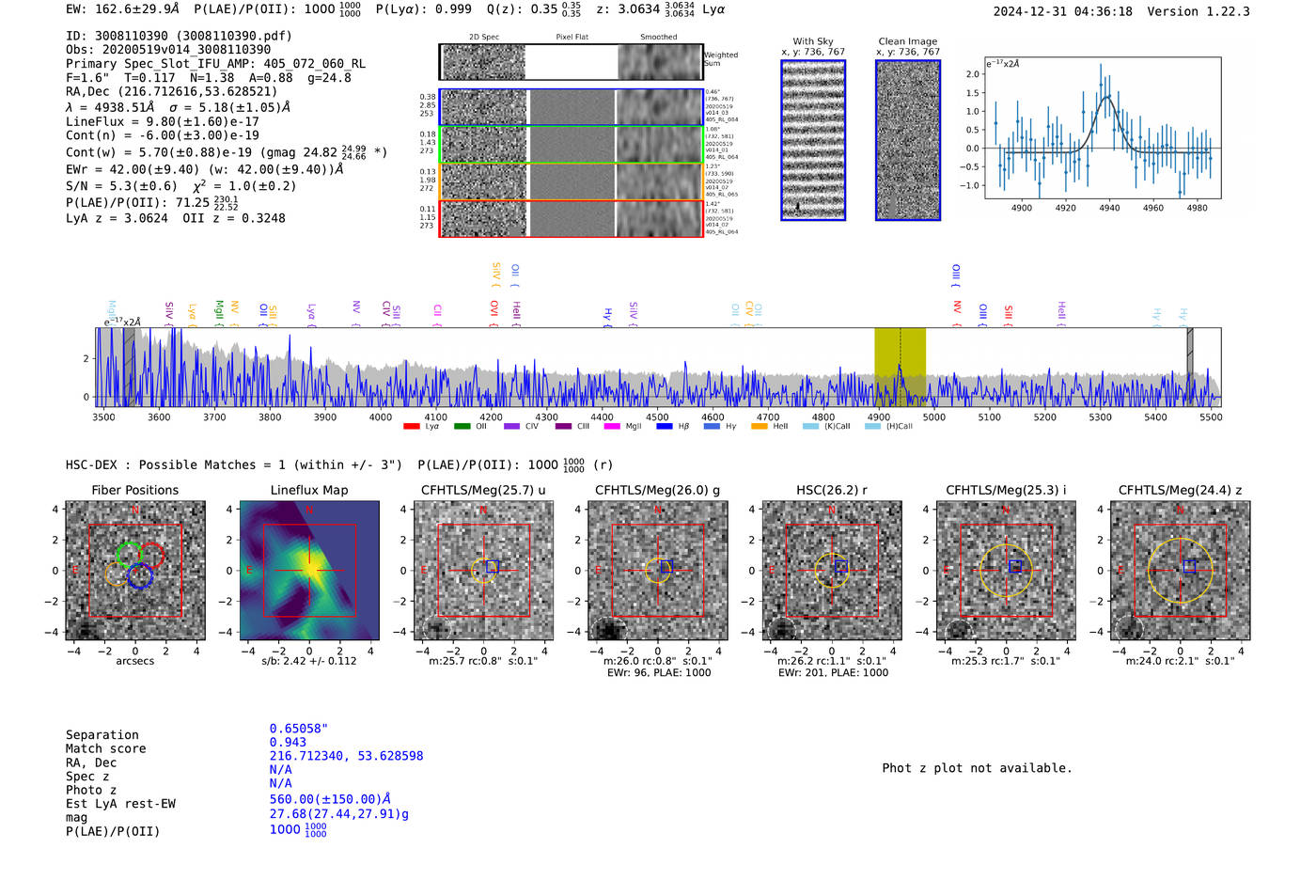Click the Gaussian emission line fit plot

1103,128
